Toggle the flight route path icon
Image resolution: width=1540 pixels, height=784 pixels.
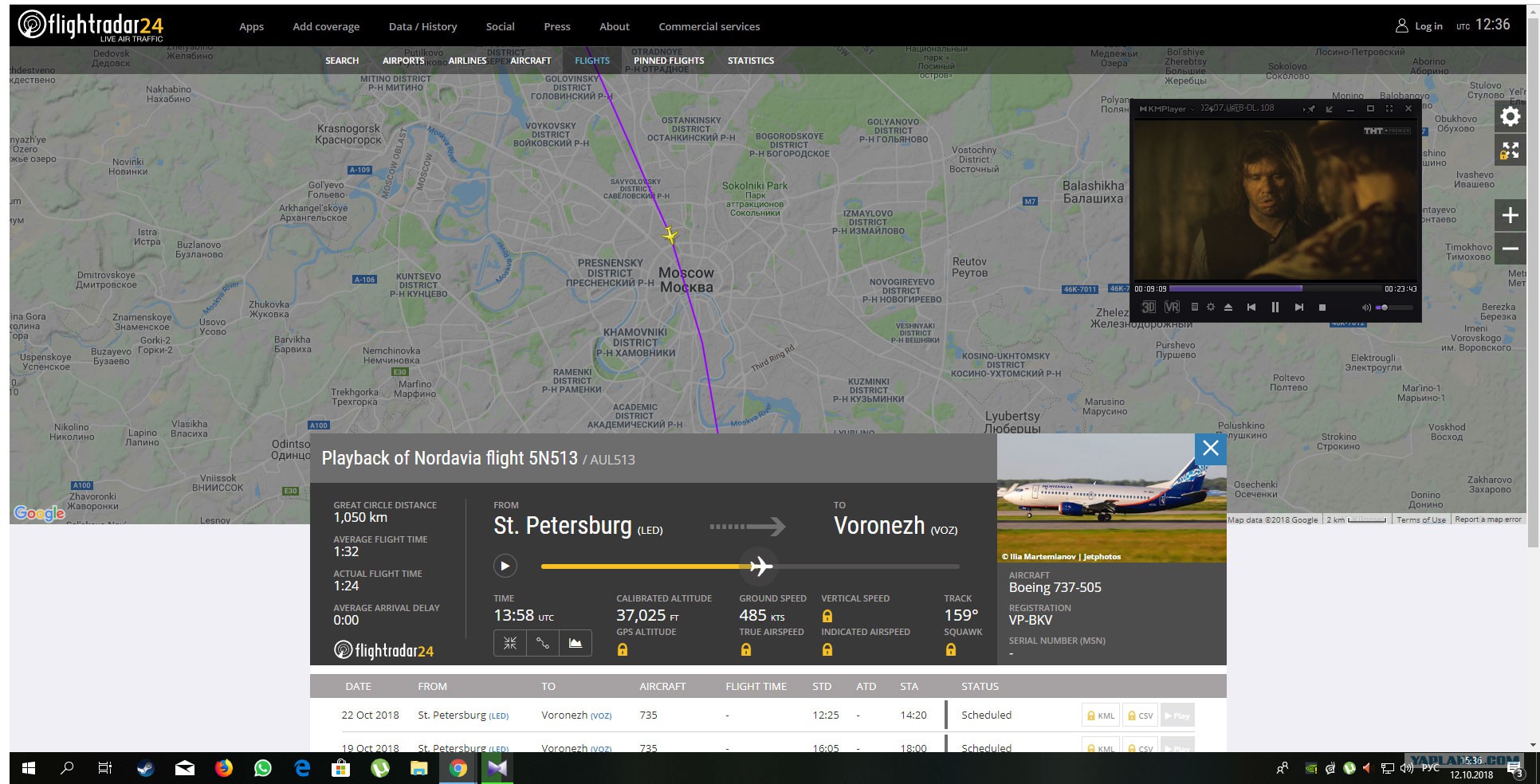pos(543,643)
